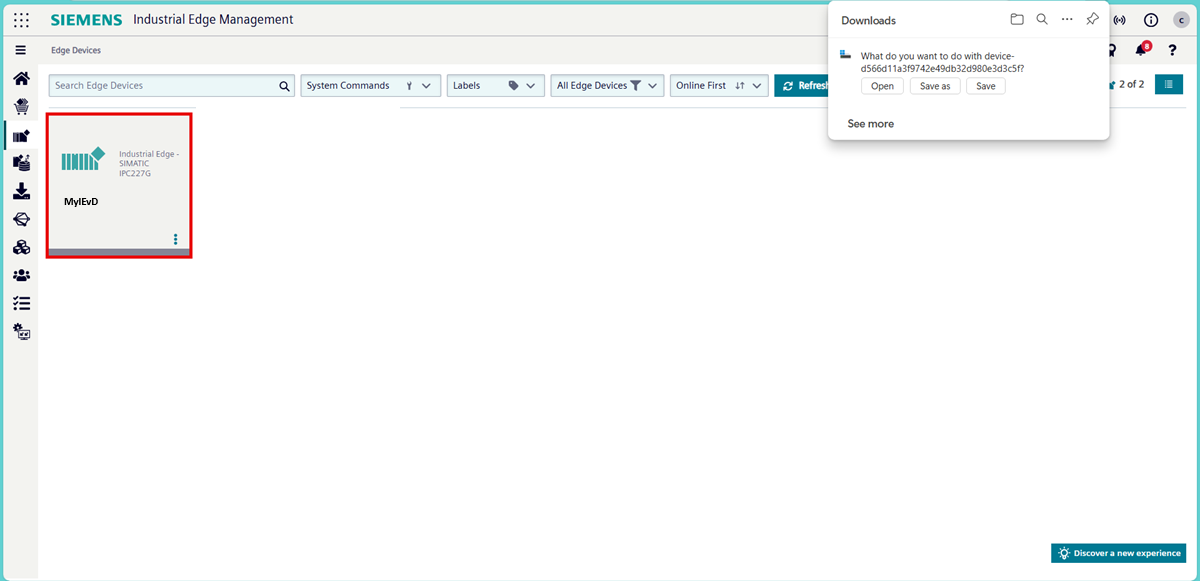
Task: Open the app launcher grid icon top left
Action: 20,19
